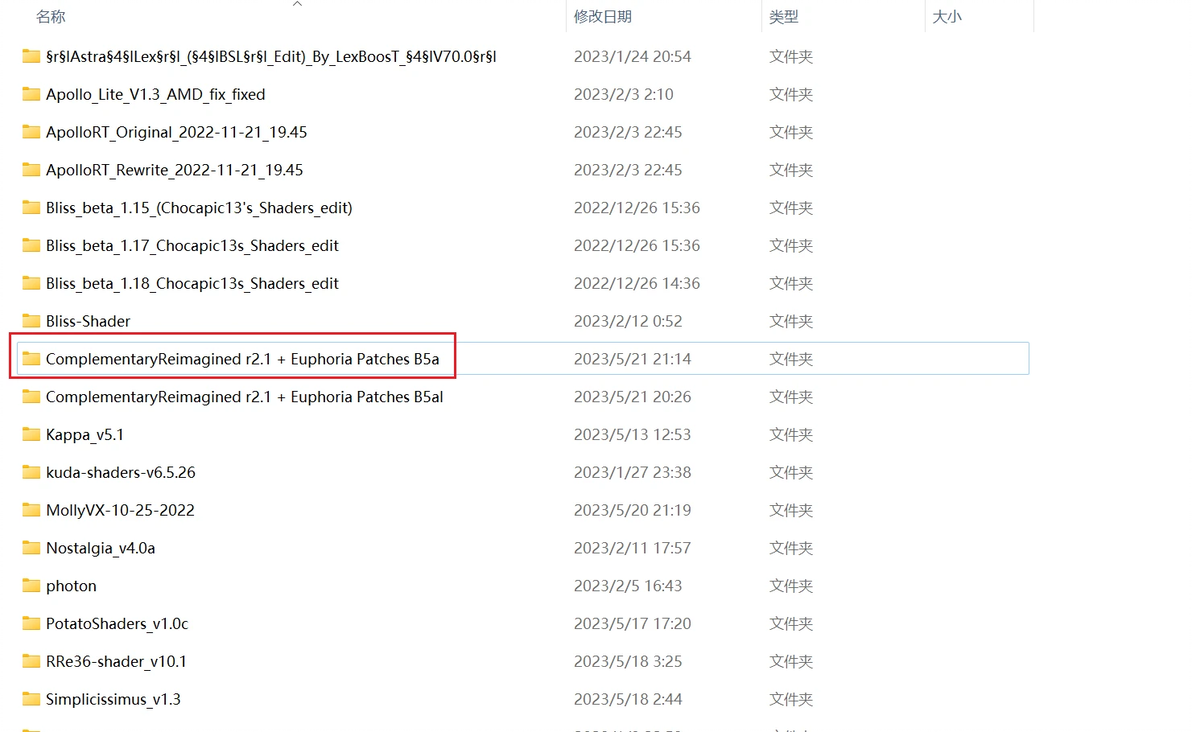The width and height of the screenshot is (1192, 732).
Task: Select the folder icon of Kappa_v5.1
Action: pyautogui.click(x=31, y=435)
